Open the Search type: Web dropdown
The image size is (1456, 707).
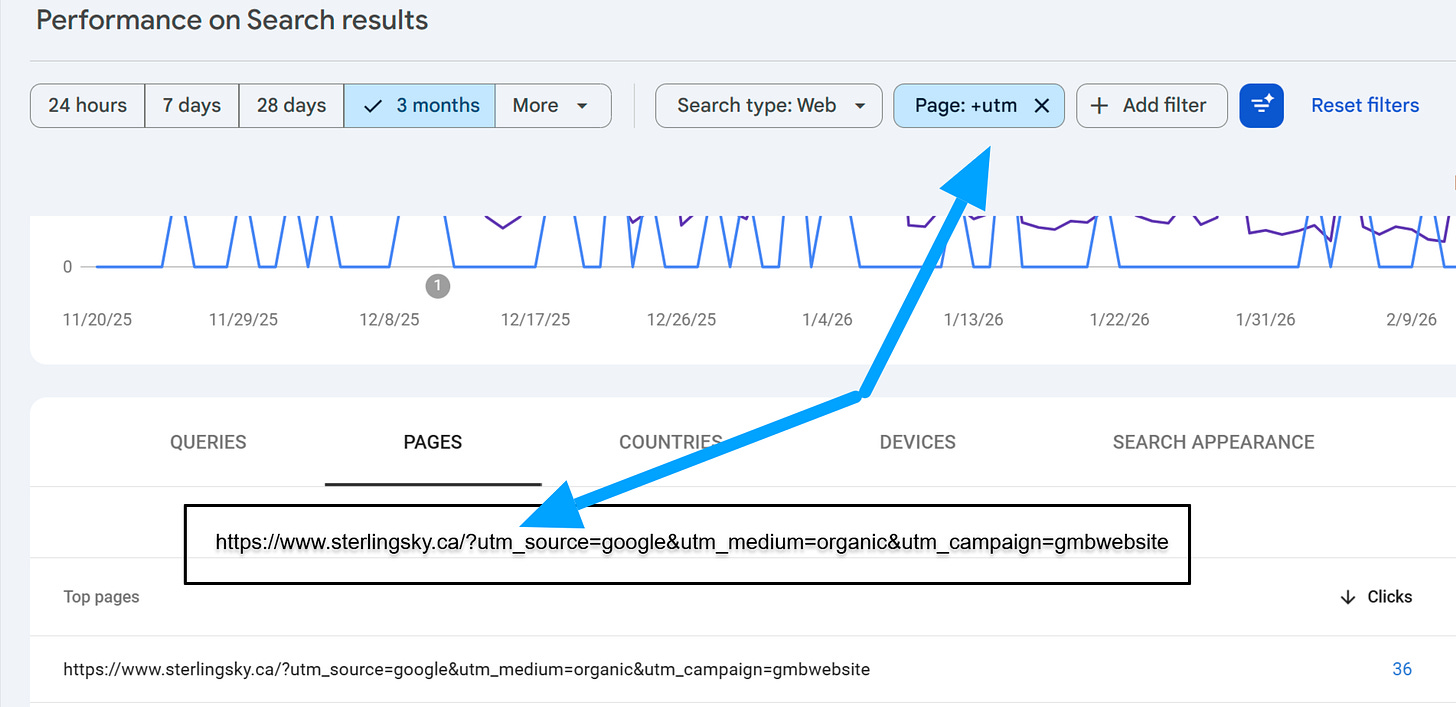pos(768,105)
